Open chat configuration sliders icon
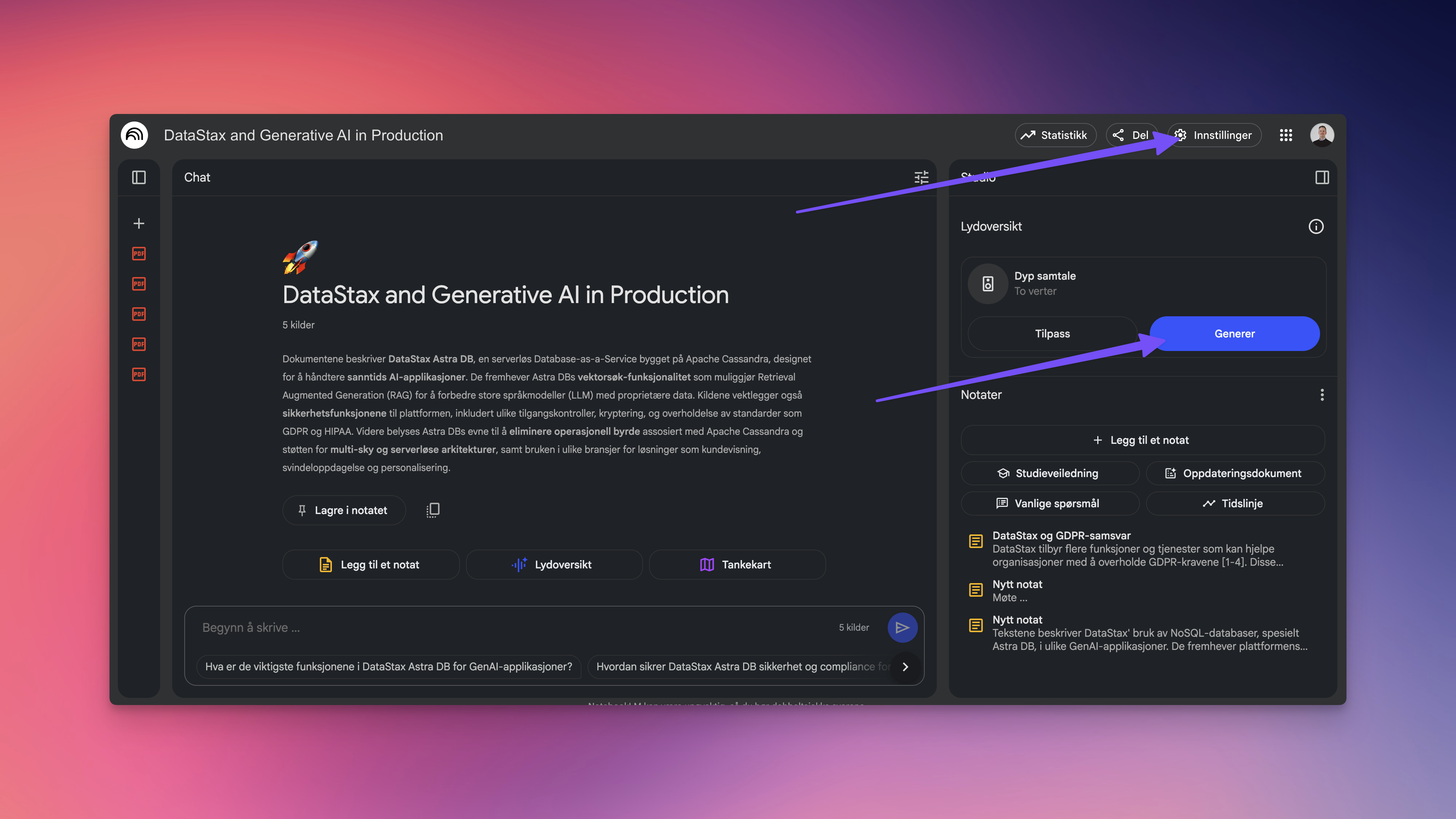The image size is (1456, 819). (921, 177)
